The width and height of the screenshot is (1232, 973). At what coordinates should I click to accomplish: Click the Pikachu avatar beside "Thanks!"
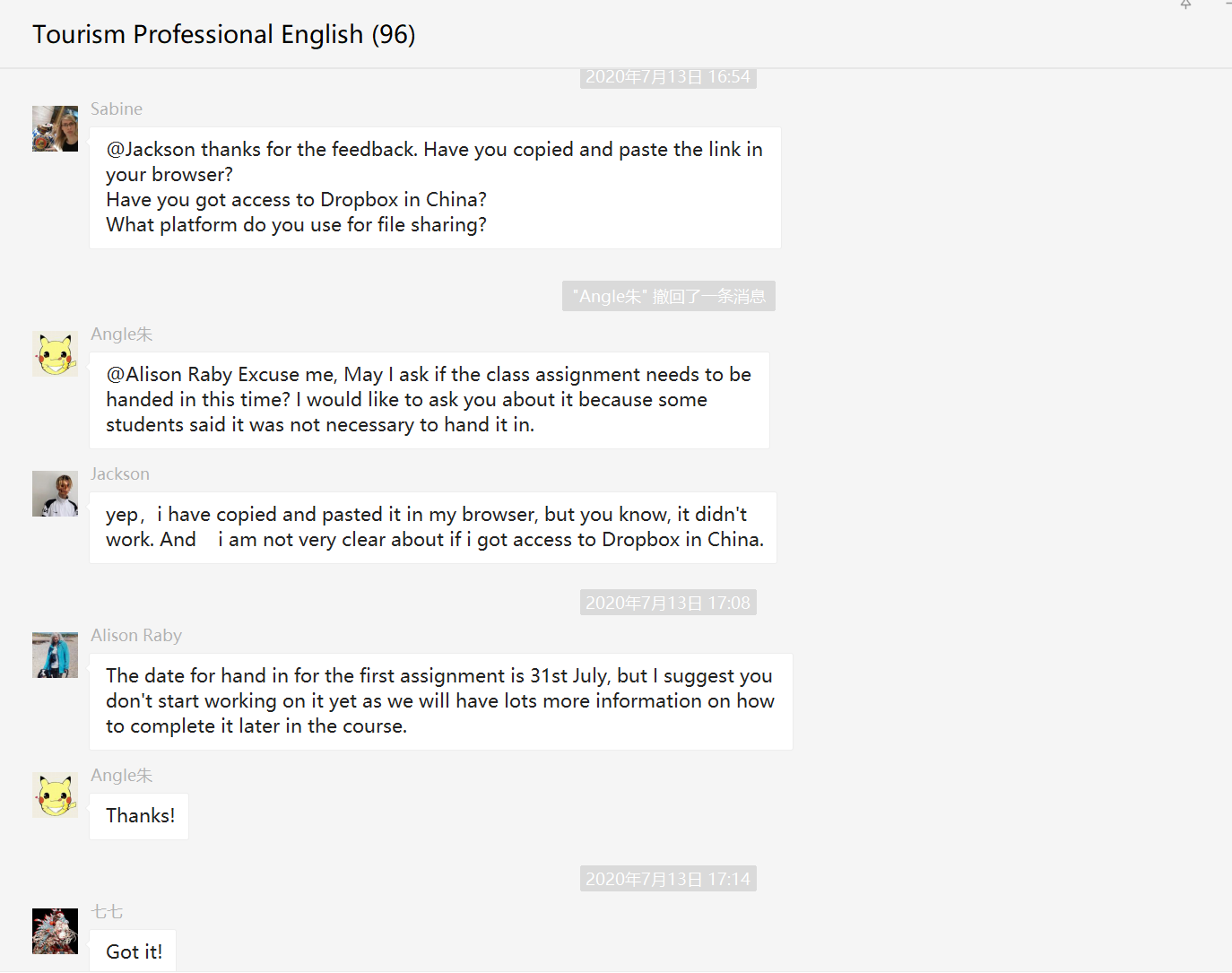pyautogui.click(x=55, y=795)
